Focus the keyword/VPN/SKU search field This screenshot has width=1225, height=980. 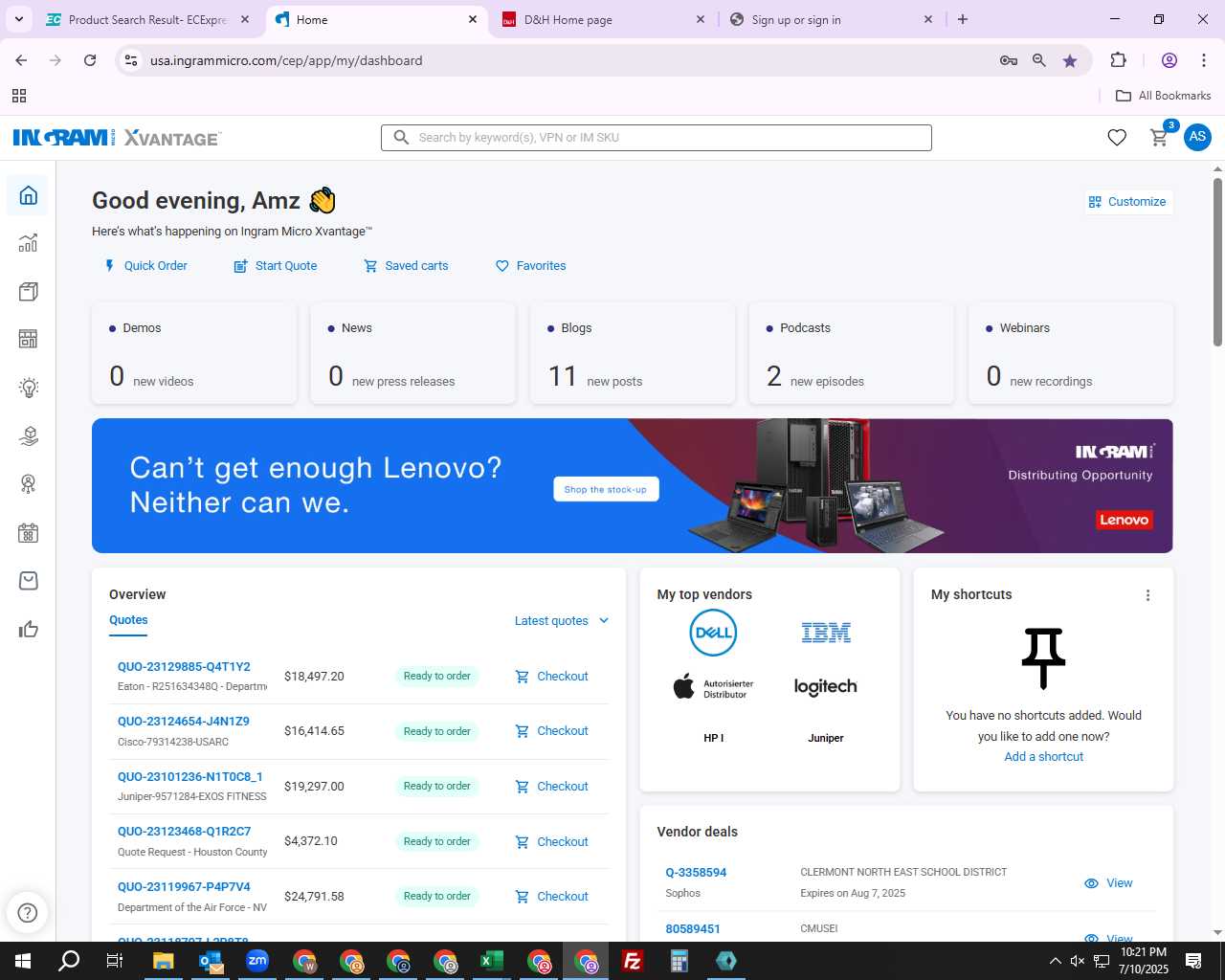(x=657, y=138)
